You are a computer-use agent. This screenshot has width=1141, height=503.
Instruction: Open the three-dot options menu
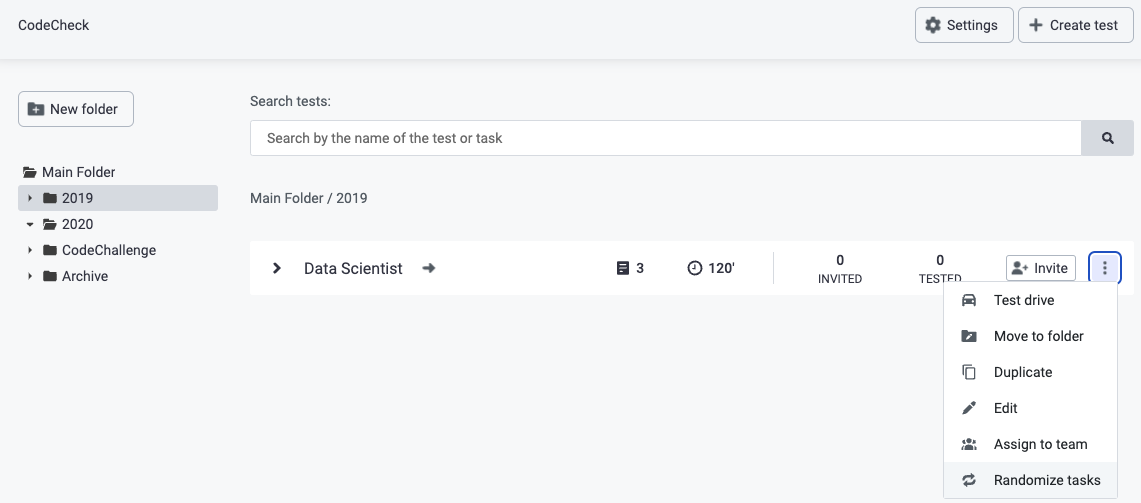[1105, 268]
